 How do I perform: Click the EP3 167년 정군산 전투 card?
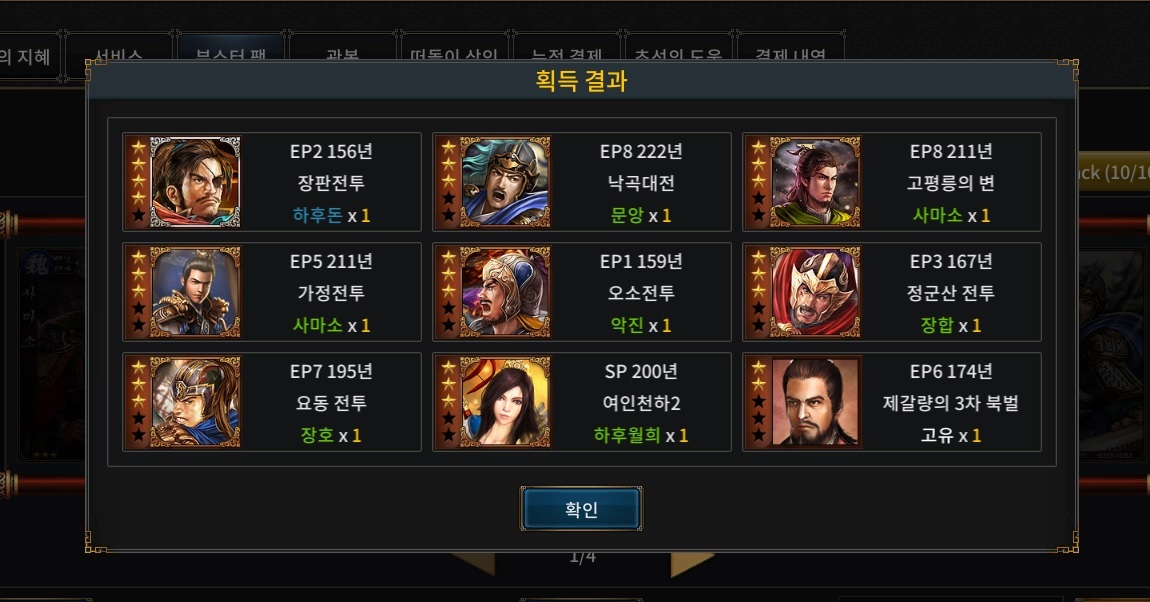pos(892,292)
